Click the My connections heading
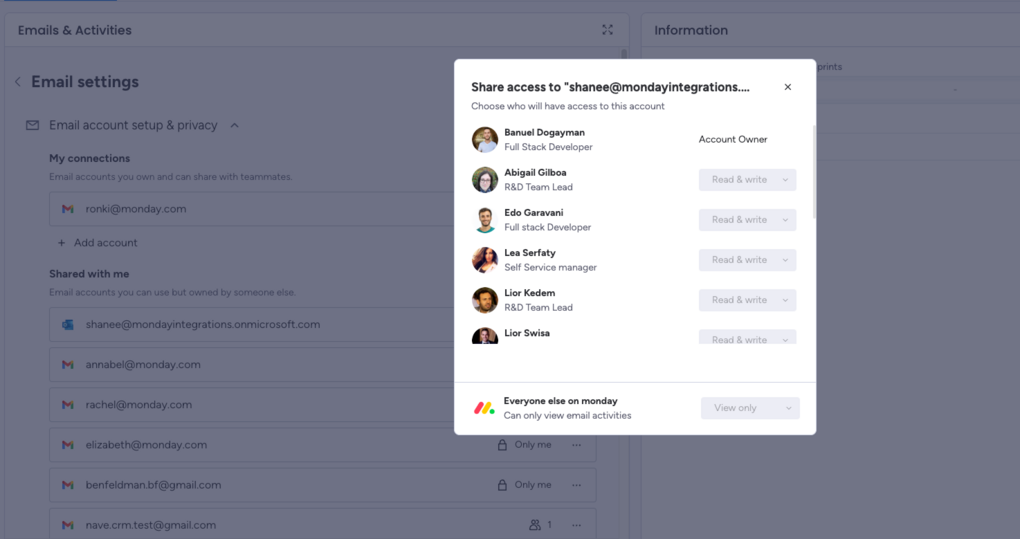Screen dimensions: 1020x539 click(x=90, y=159)
